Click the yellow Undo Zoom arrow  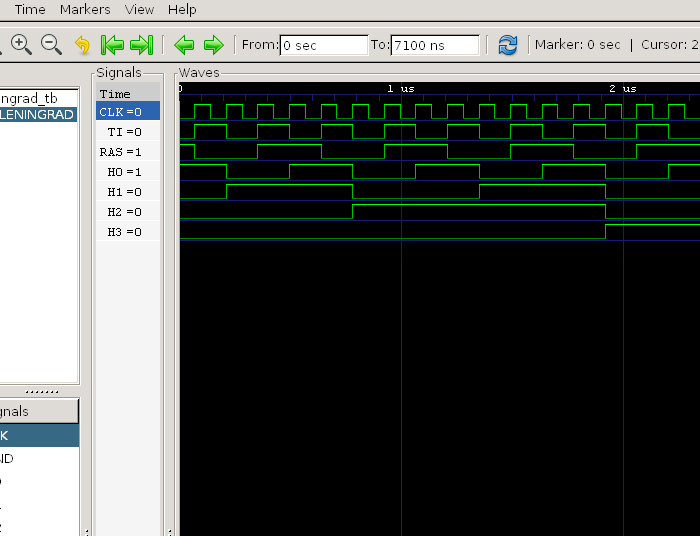[82, 45]
